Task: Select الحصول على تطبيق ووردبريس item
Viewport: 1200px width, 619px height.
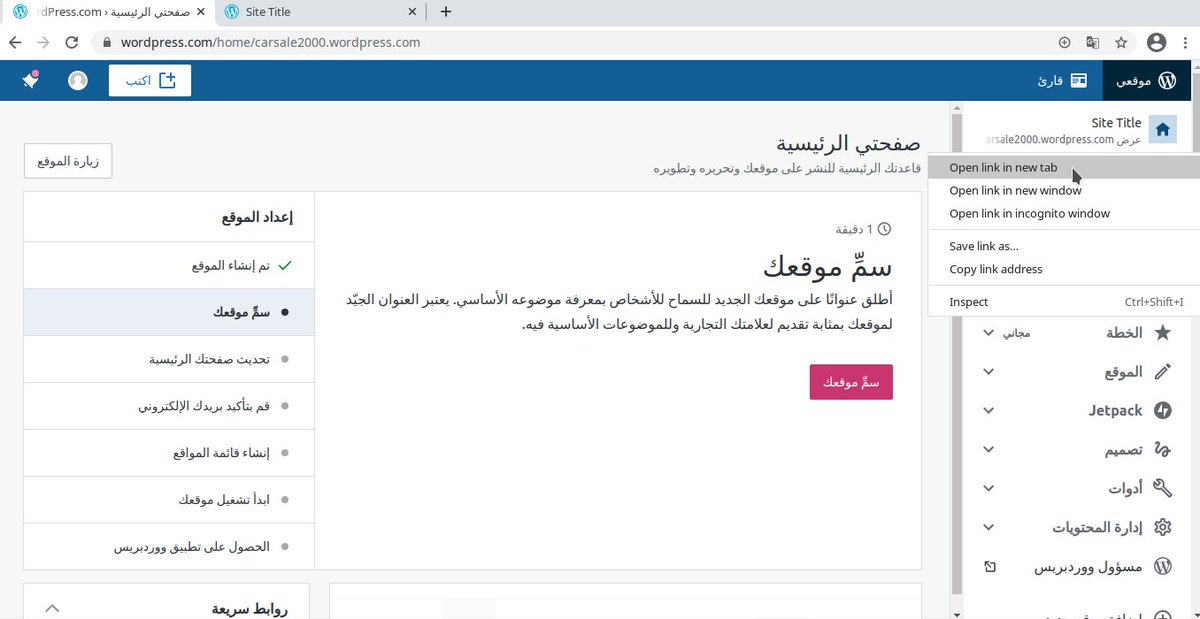Action: tap(168, 547)
